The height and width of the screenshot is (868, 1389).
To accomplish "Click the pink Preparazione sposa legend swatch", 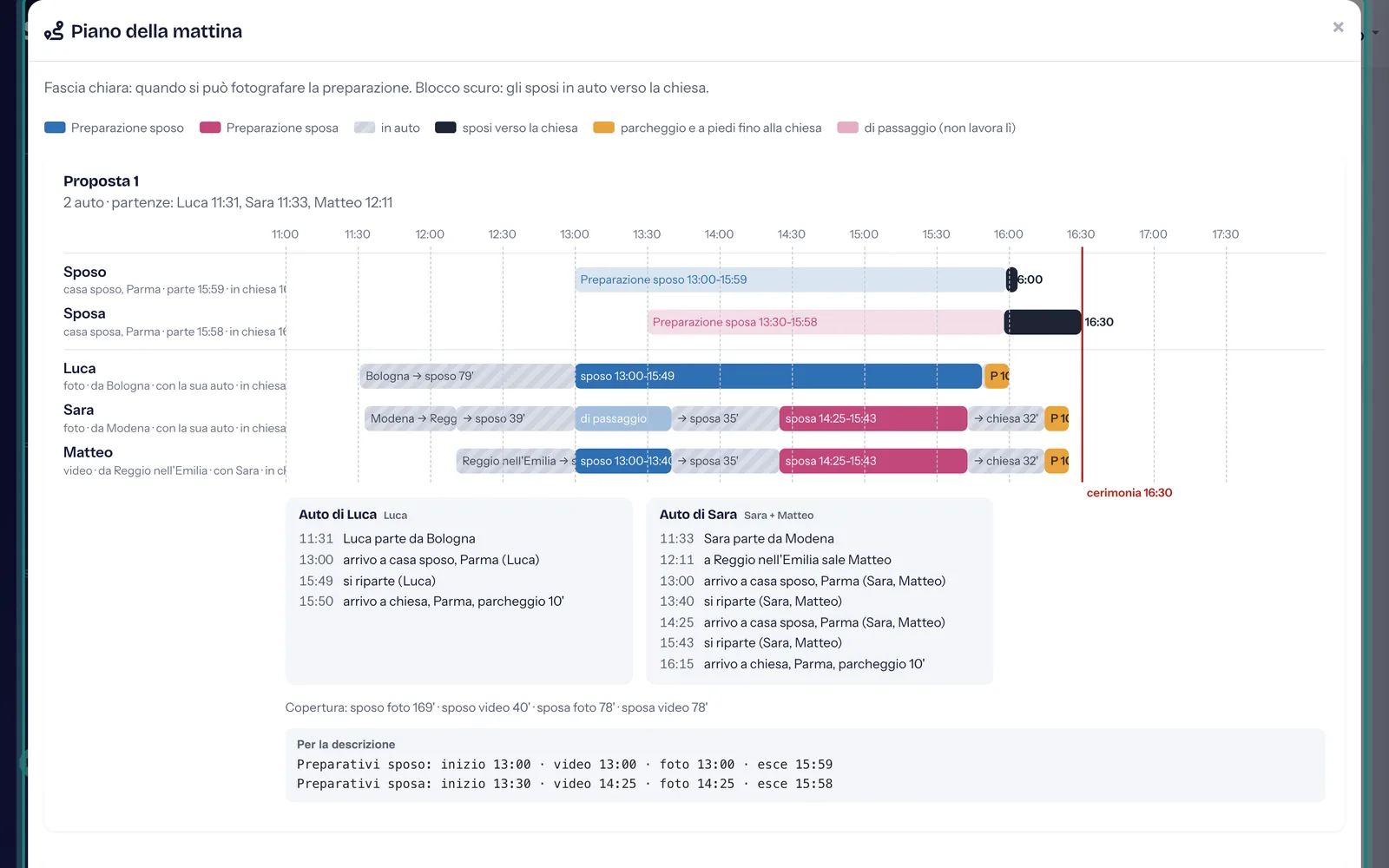I will click(x=210, y=128).
